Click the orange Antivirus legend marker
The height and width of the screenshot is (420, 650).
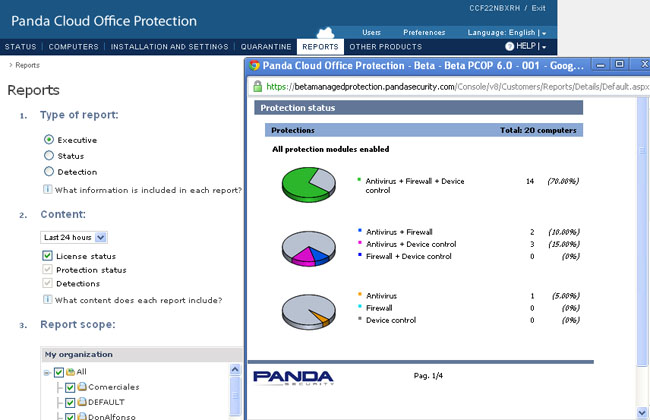pyautogui.click(x=360, y=294)
